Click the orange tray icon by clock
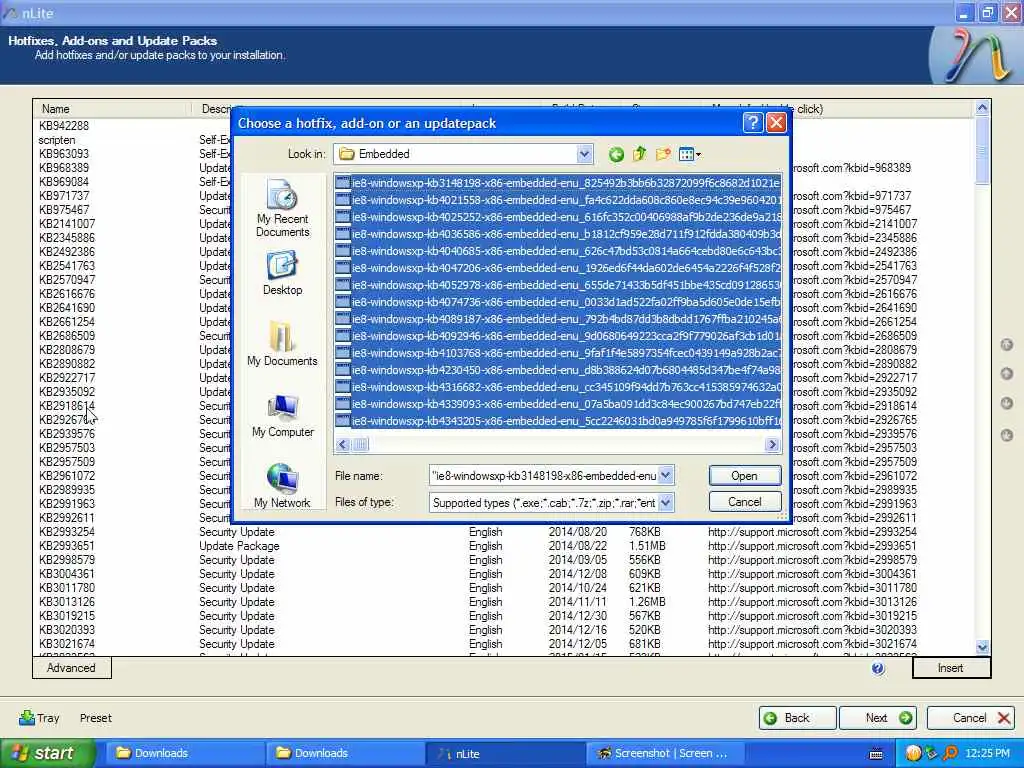This screenshot has width=1024, height=768. [x=913, y=754]
